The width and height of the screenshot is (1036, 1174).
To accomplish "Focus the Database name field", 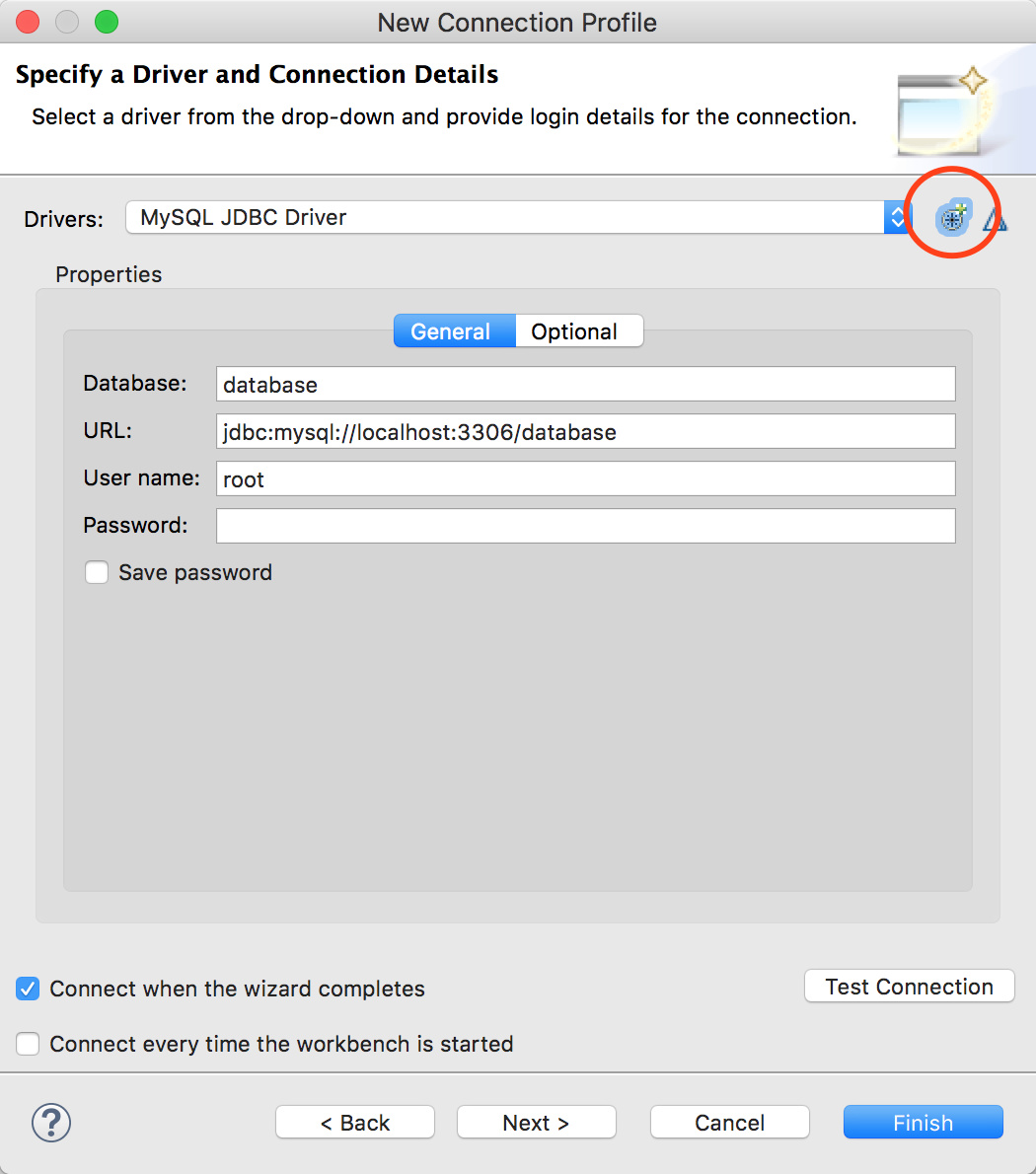I will click(x=585, y=384).
